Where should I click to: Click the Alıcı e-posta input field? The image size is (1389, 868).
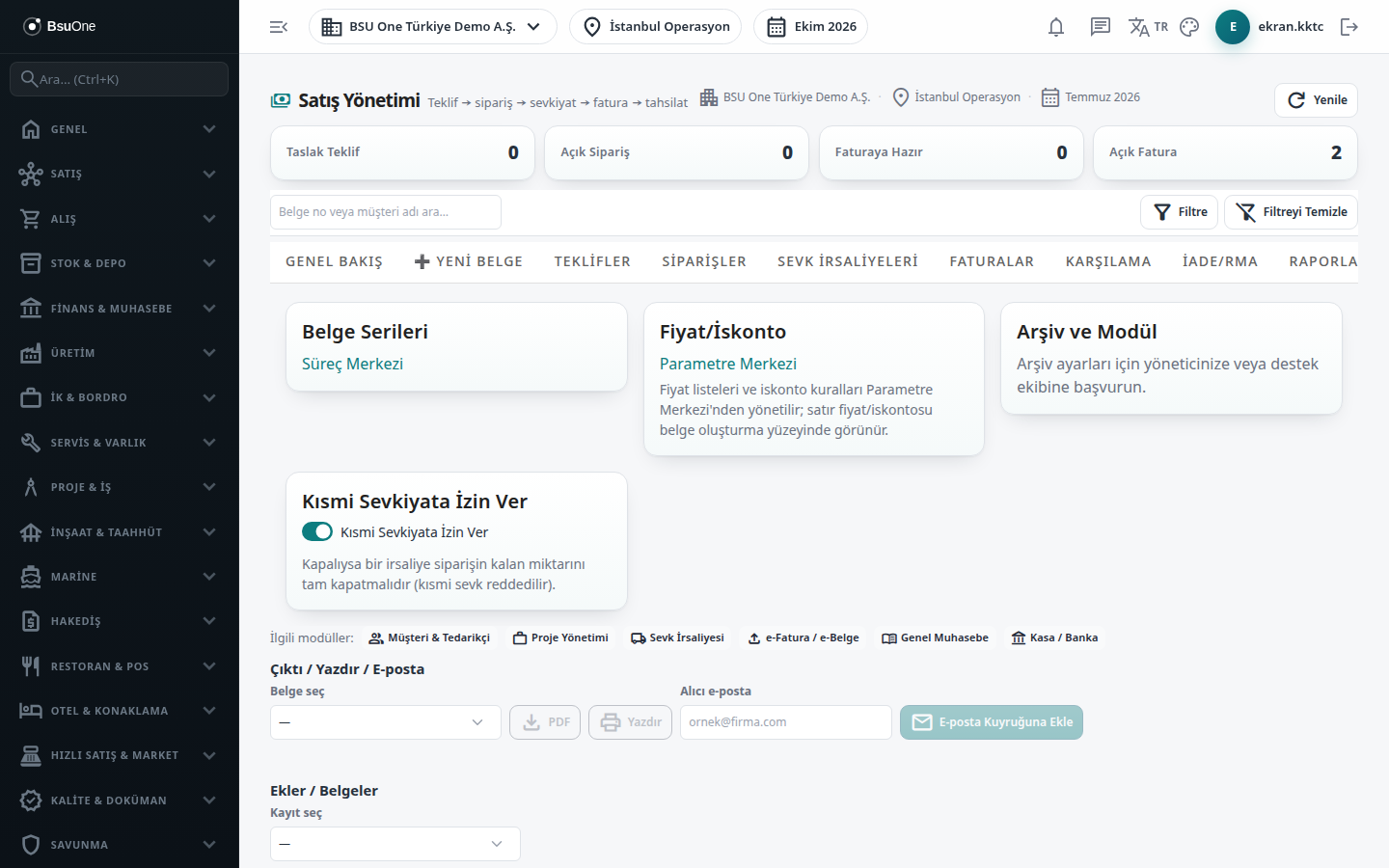pyautogui.click(x=786, y=722)
